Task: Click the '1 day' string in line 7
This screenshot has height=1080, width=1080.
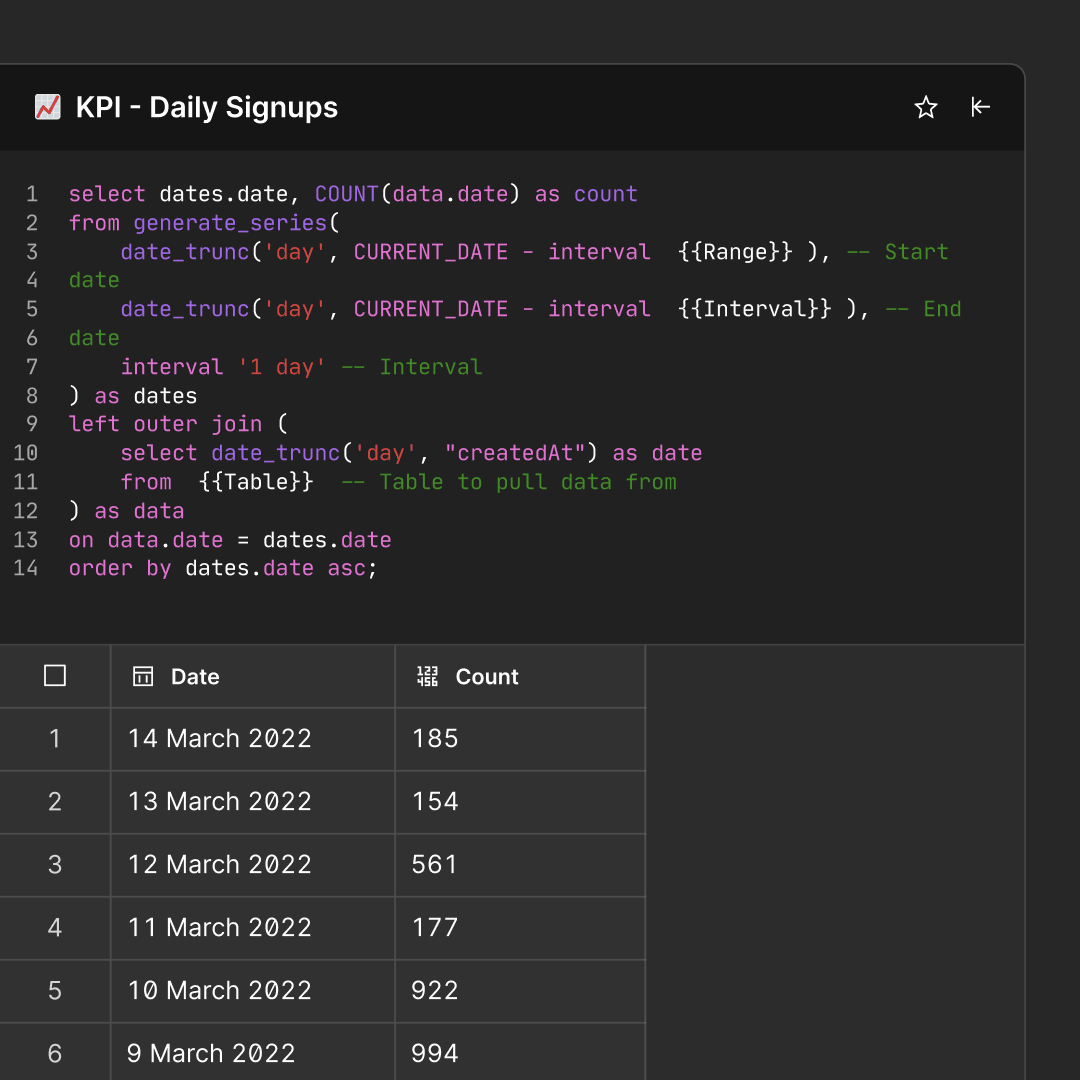Action: (x=281, y=367)
